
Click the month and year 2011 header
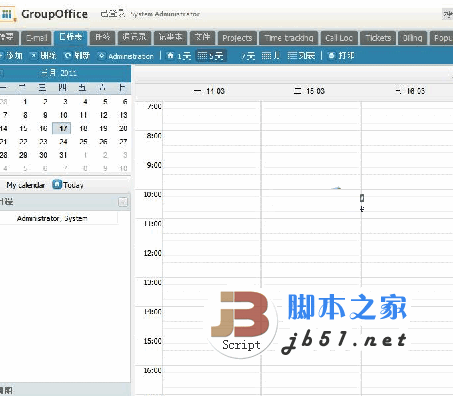(x=59, y=73)
